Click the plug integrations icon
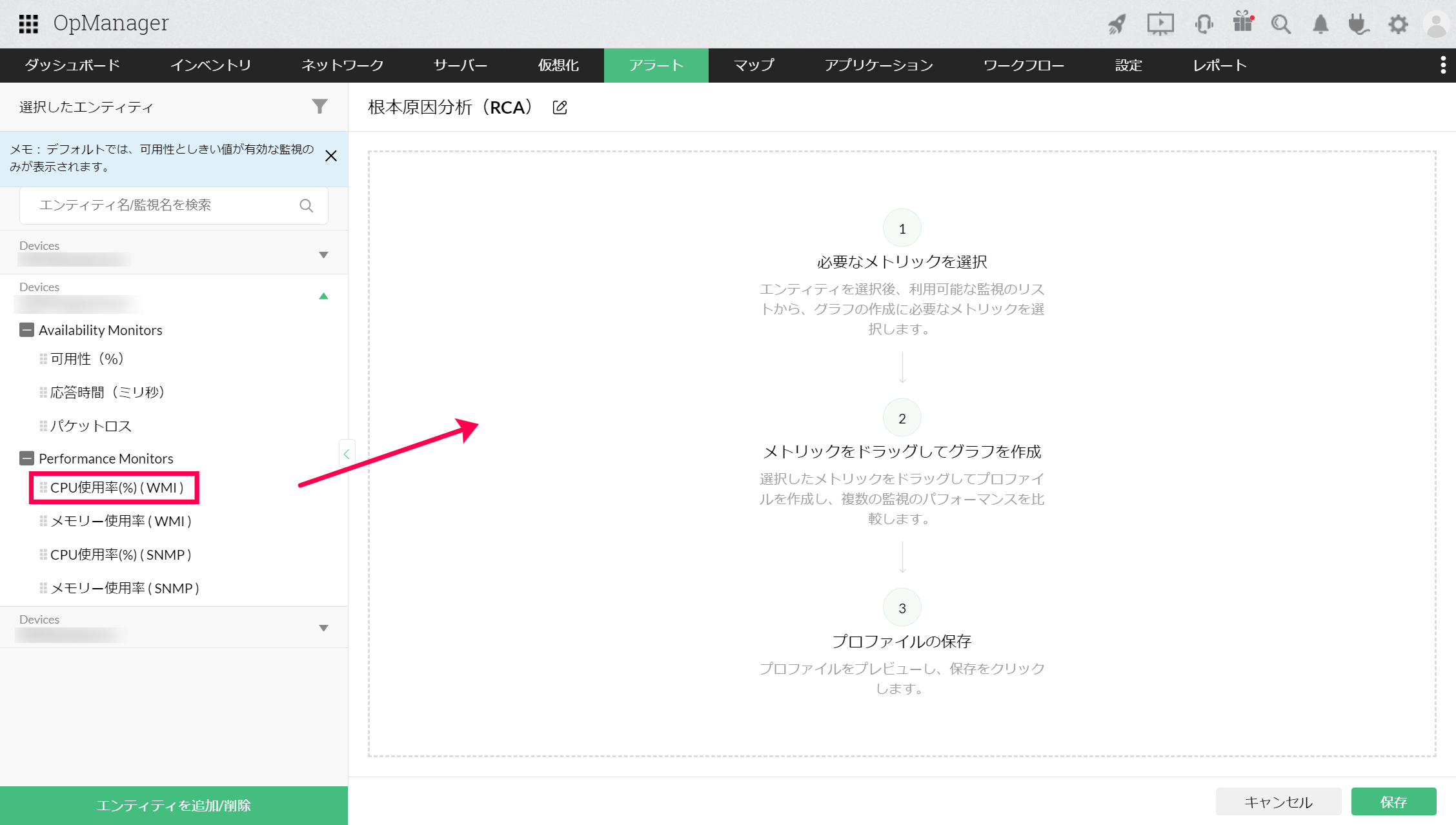The width and height of the screenshot is (1456, 825). click(1358, 25)
